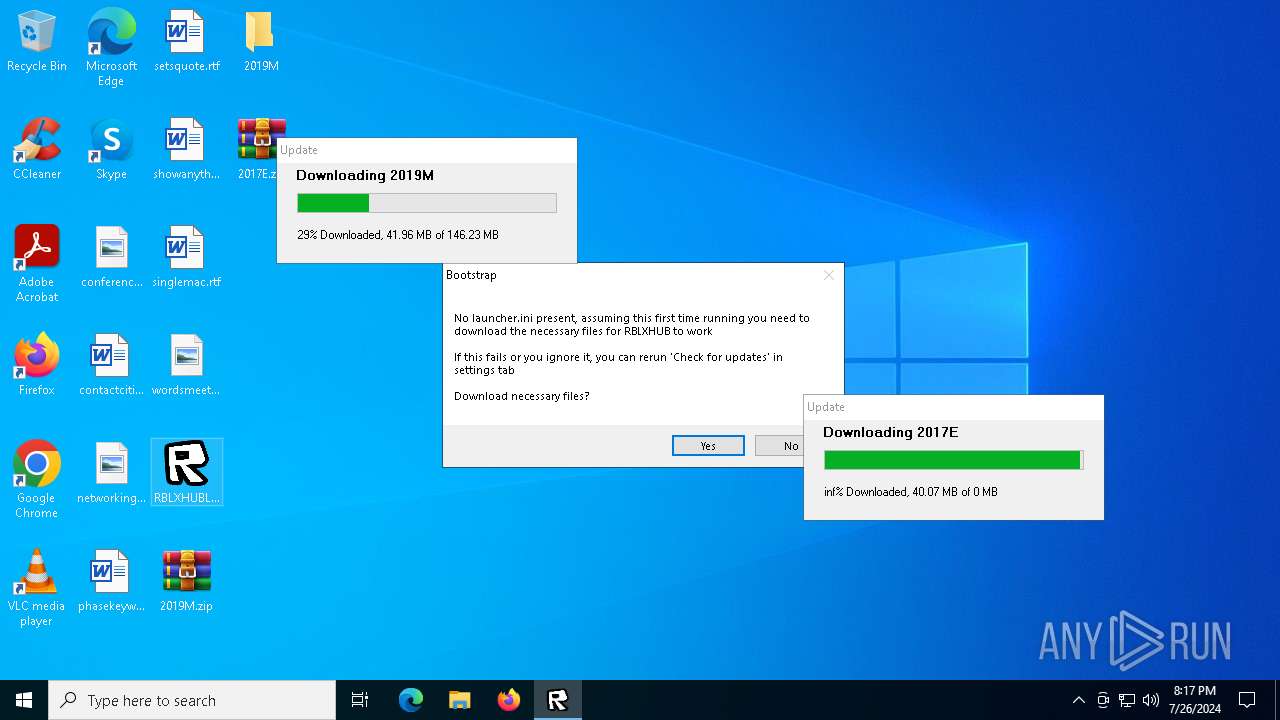Click the '29% Downloaded, 41.96 MB' status text
The image size is (1280, 720).
click(x=398, y=235)
